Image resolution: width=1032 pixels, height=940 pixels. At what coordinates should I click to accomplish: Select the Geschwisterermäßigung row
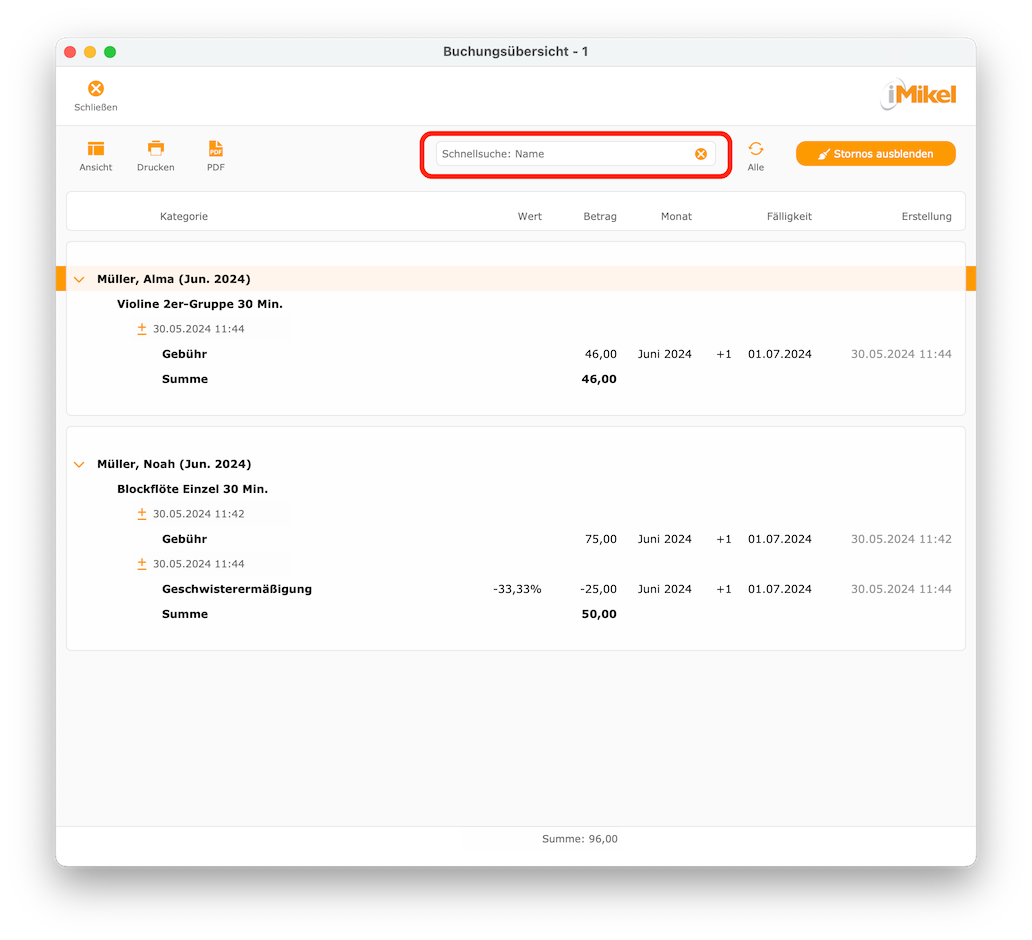click(x=516, y=589)
